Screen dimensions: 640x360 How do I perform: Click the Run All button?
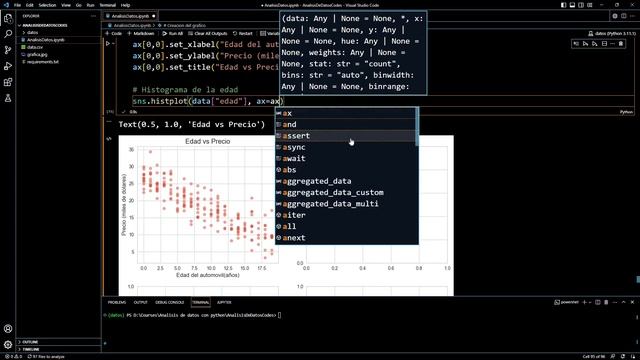[173, 33]
